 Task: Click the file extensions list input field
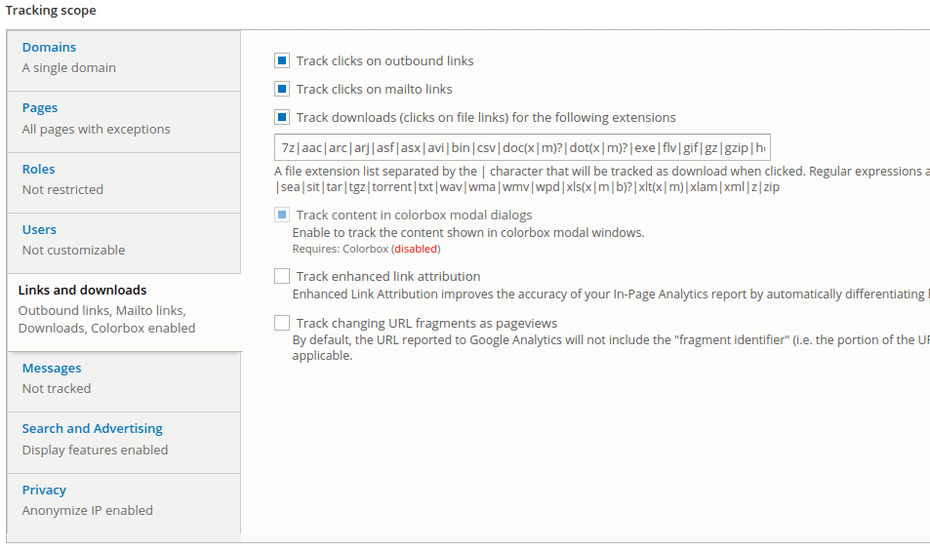click(522, 148)
